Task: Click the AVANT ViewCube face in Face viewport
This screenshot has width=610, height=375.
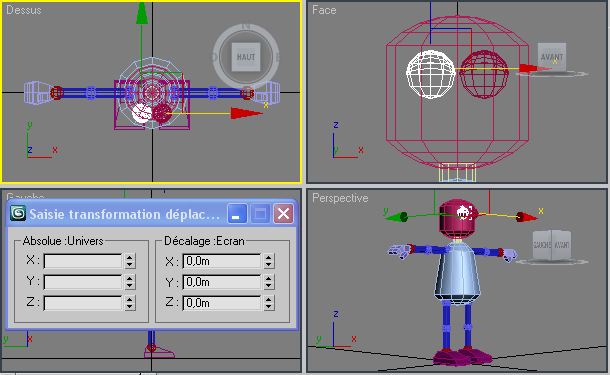Action: 552,57
